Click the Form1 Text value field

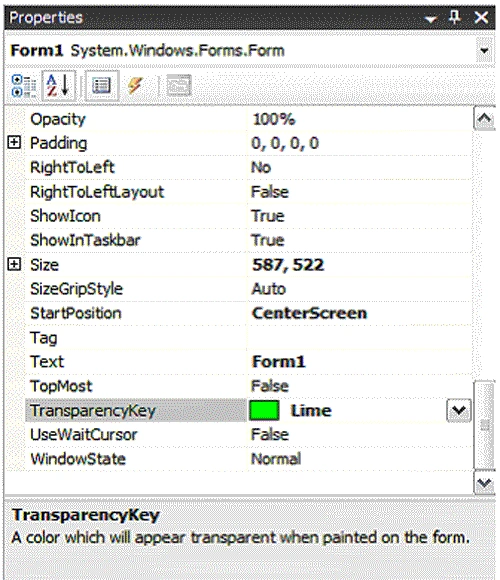[359, 362]
